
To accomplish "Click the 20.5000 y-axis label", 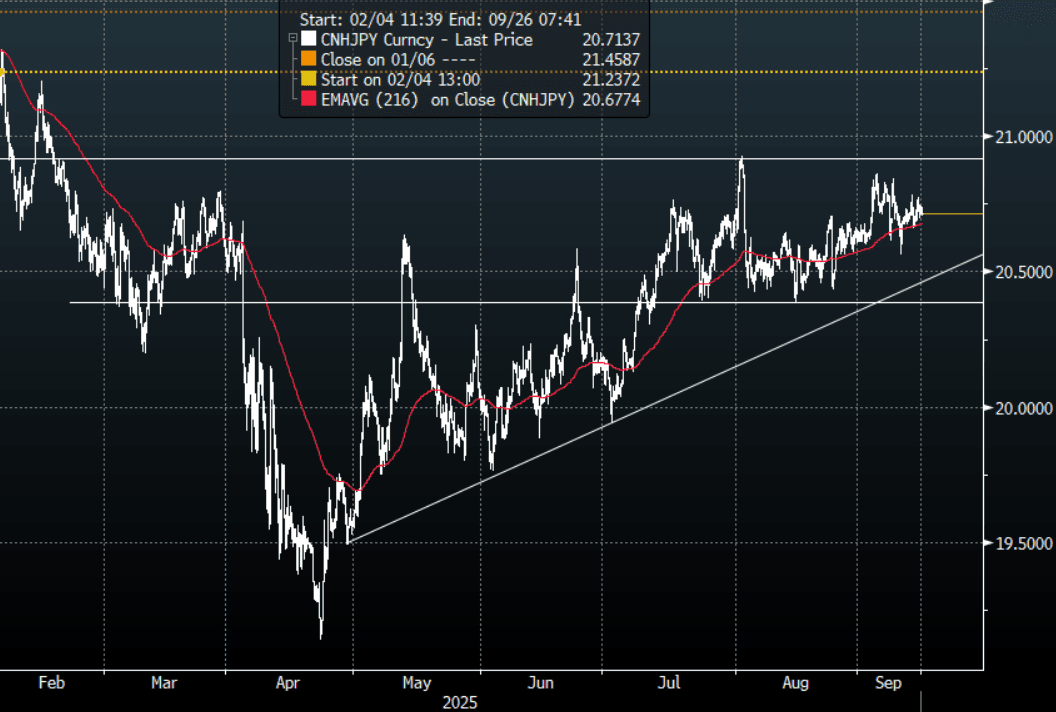I will (x=1024, y=271).
